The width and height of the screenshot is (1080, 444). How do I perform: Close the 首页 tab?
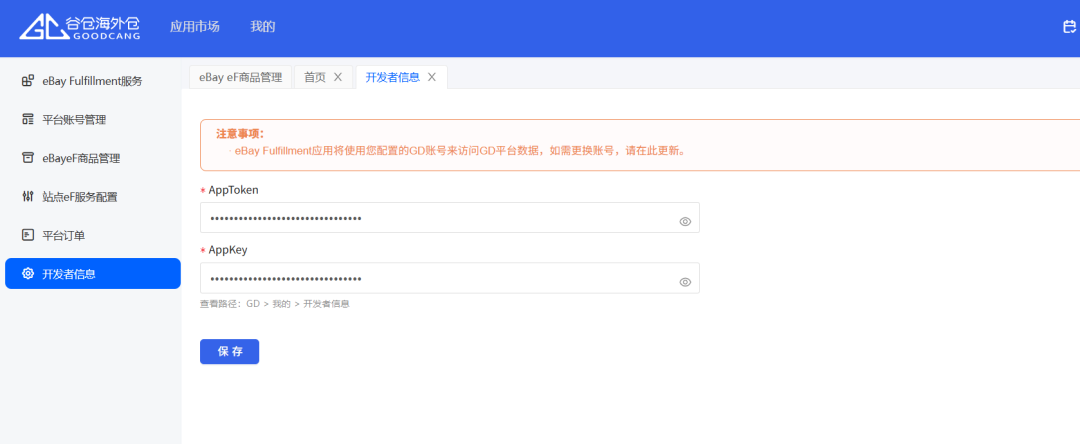(338, 77)
